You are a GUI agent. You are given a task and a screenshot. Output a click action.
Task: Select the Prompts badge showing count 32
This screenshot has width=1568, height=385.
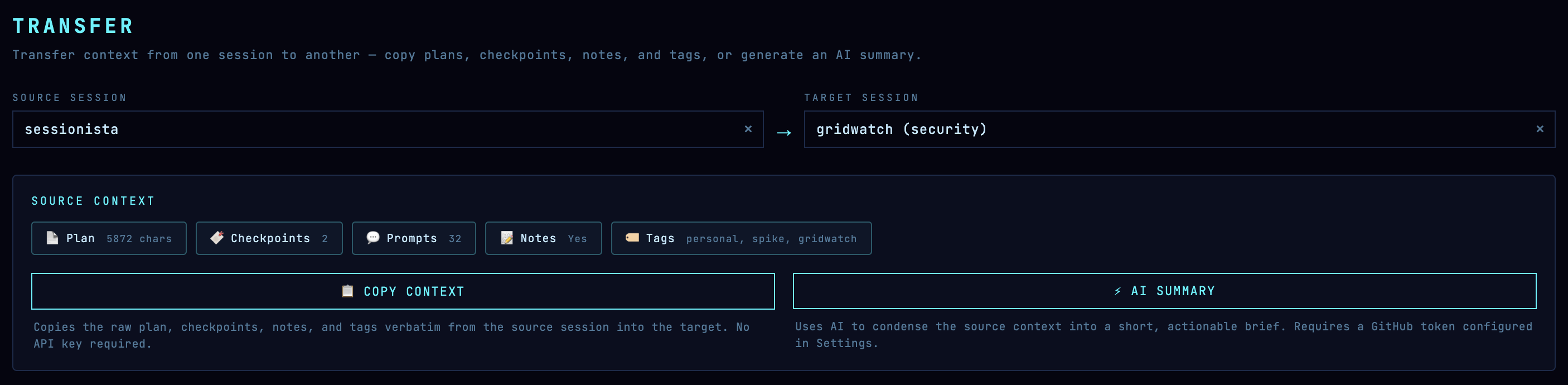click(413, 238)
